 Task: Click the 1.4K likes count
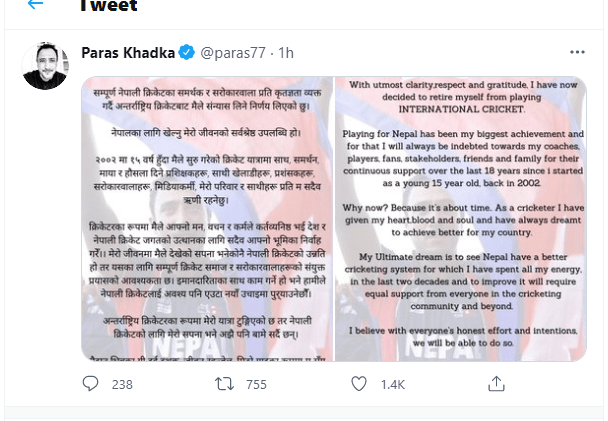point(391,384)
